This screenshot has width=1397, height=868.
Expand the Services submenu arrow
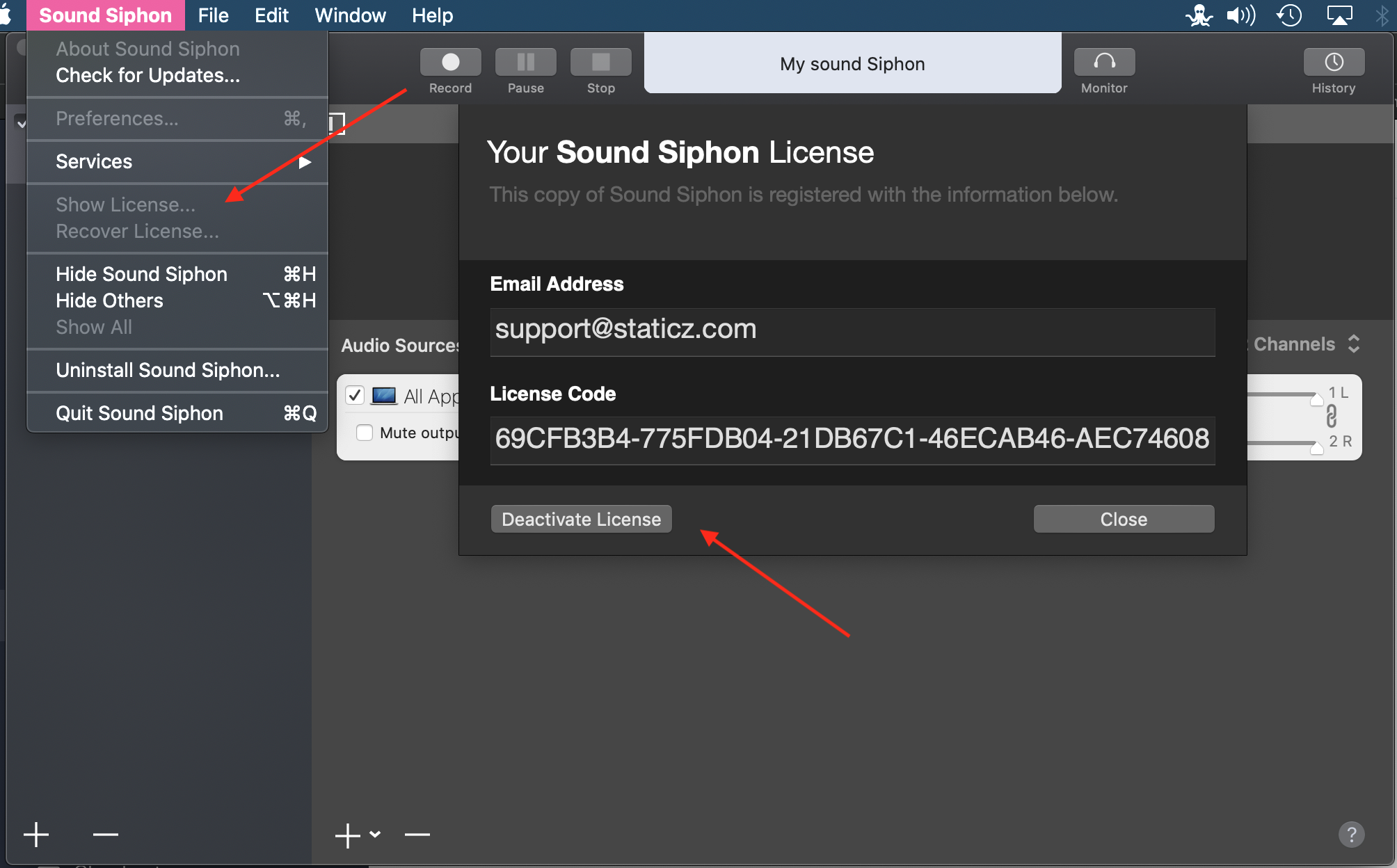(304, 162)
